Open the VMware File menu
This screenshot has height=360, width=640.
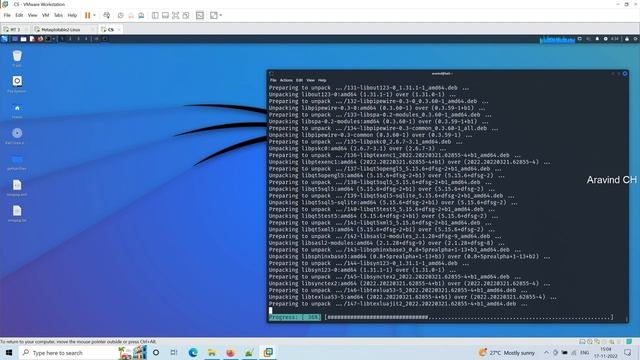point(7,15)
